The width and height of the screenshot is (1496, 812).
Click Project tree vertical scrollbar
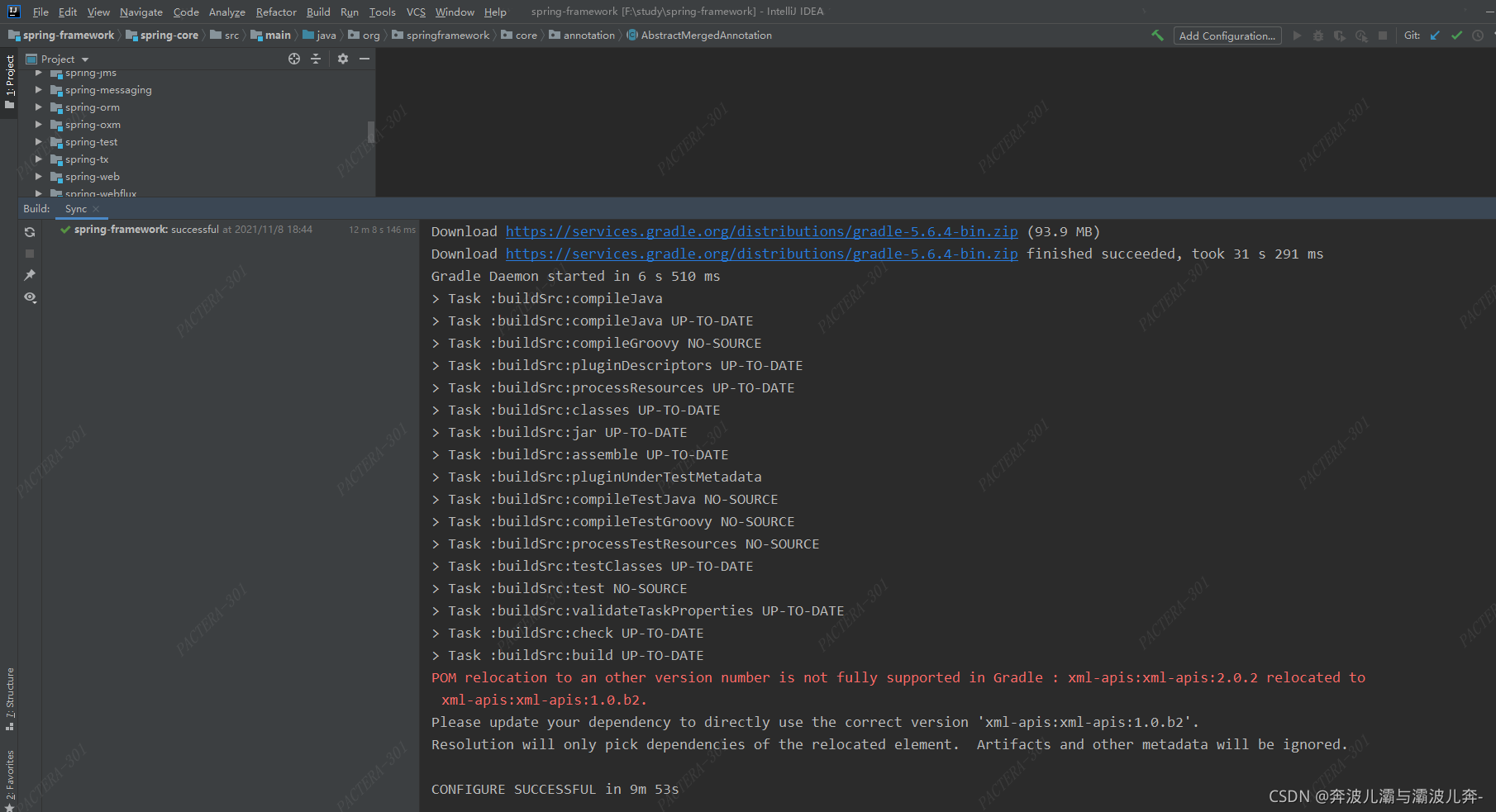[x=371, y=132]
